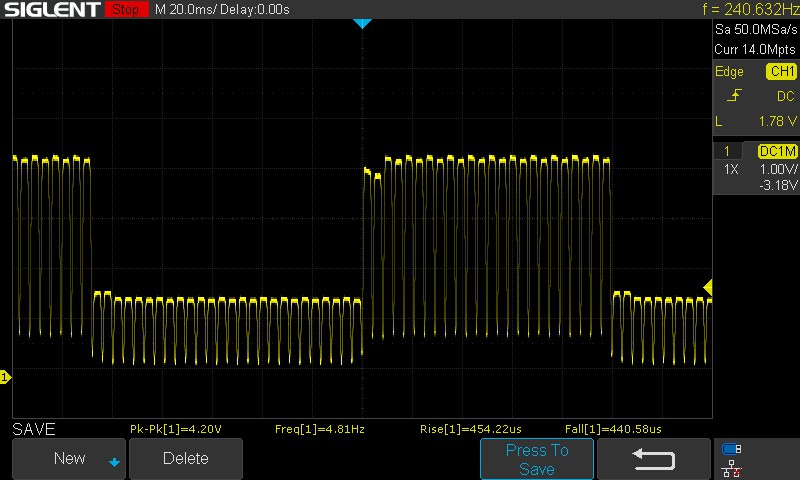This screenshot has width=800, height=480.
Task: Open the DC1M coupling setting
Action: pos(777,151)
